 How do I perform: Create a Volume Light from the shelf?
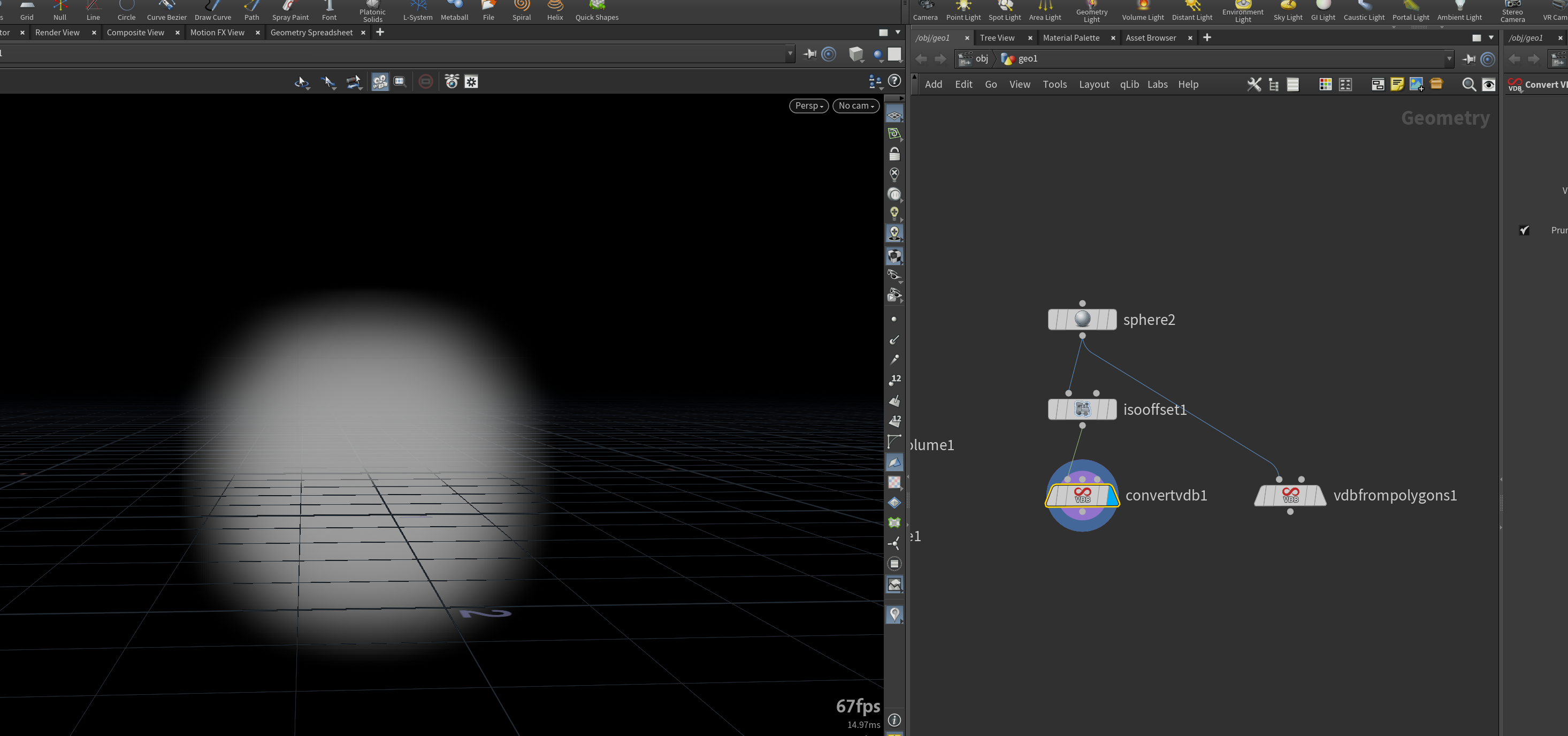(1143, 11)
